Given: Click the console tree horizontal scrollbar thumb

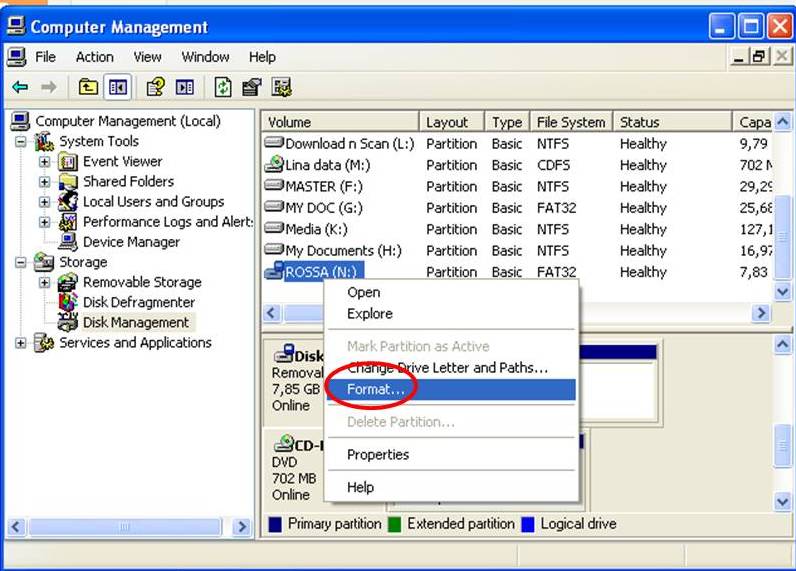Looking at the screenshot, I should (125, 527).
